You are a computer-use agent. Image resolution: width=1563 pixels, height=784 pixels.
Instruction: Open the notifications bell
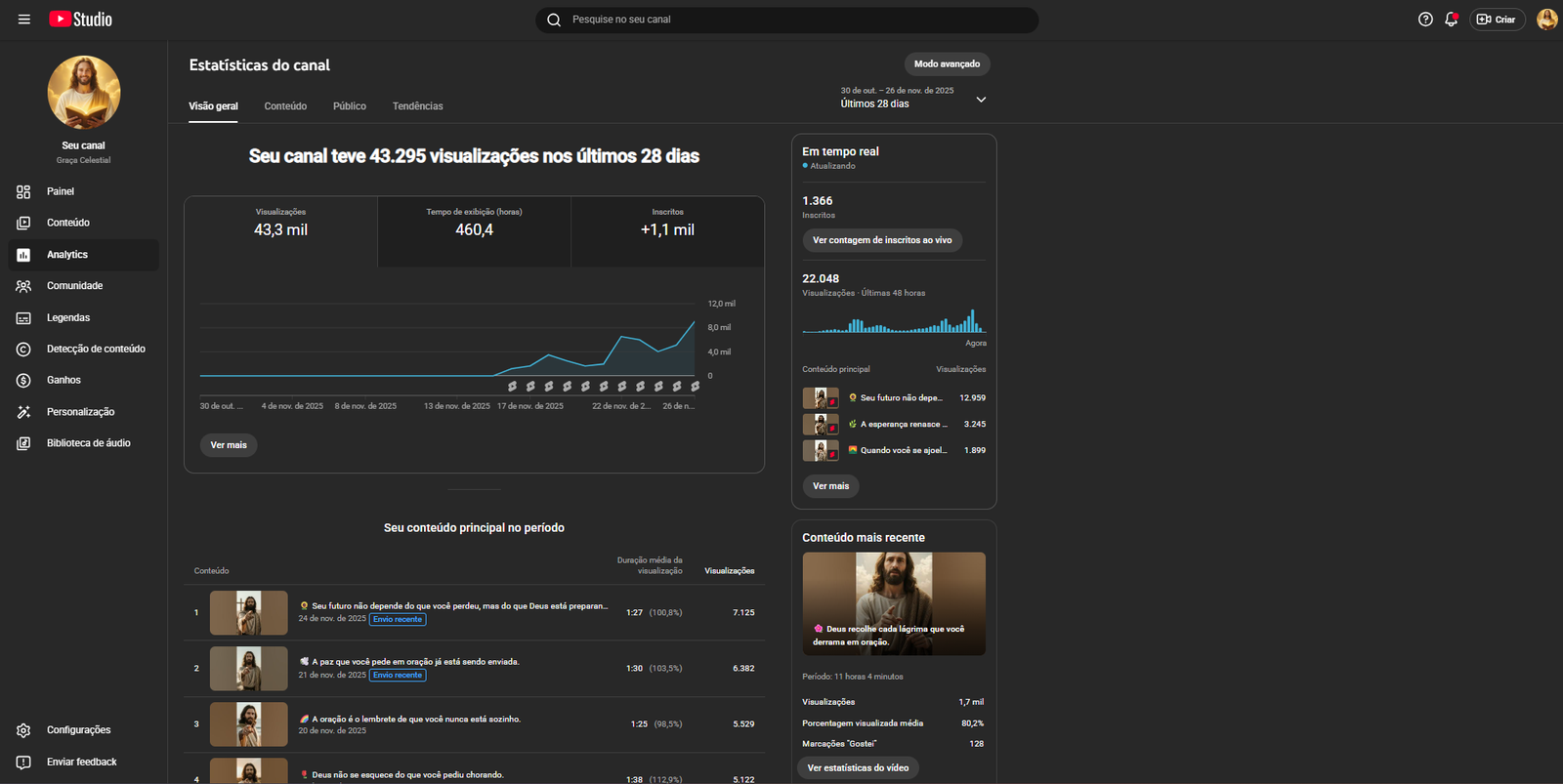1451,20
